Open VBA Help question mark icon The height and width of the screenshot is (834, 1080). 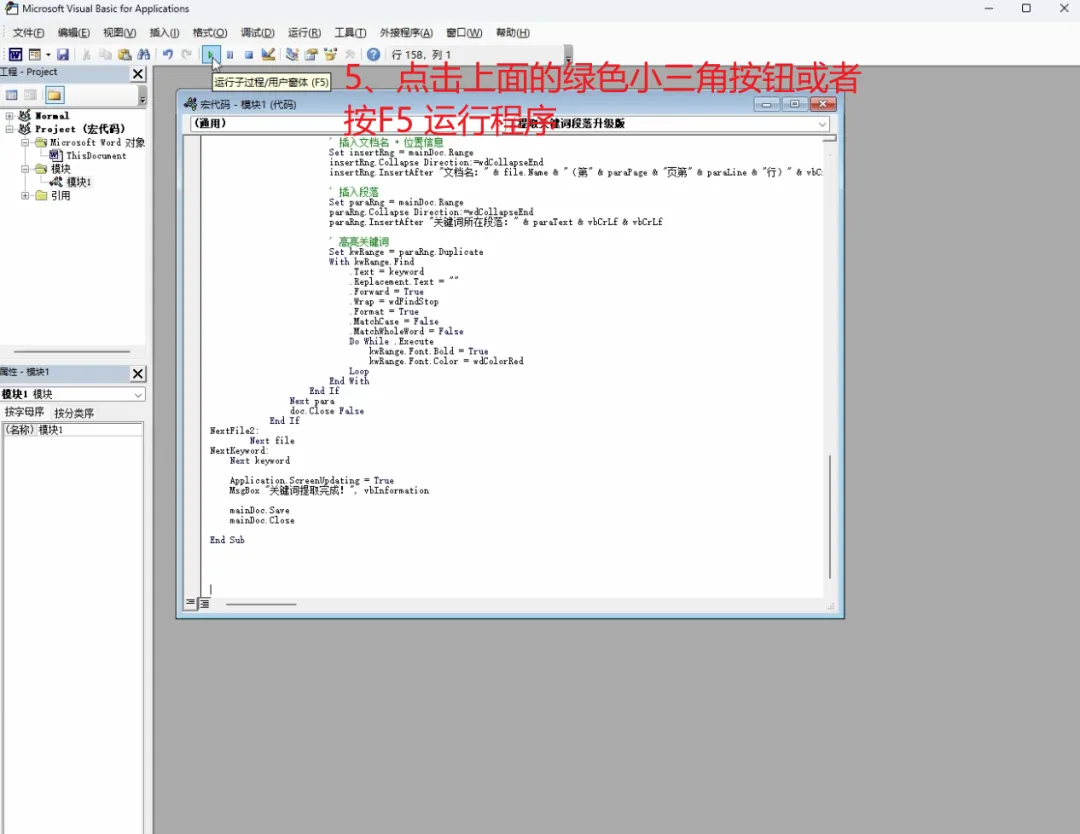pos(373,54)
